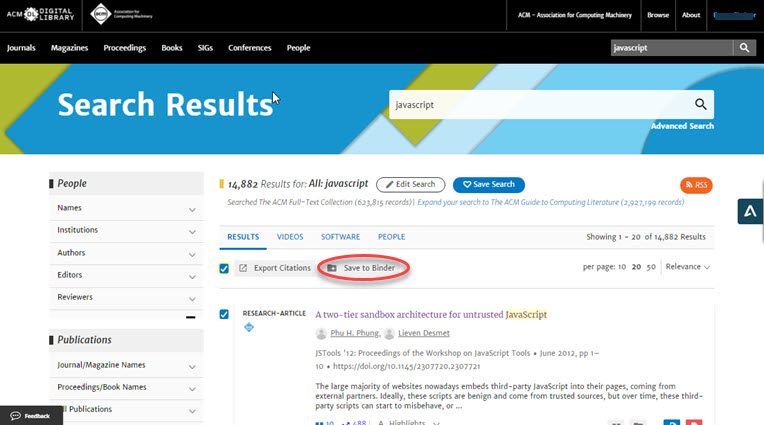
Task: Expand the Publications filter row at bottom
Action: (x=127, y=410)
